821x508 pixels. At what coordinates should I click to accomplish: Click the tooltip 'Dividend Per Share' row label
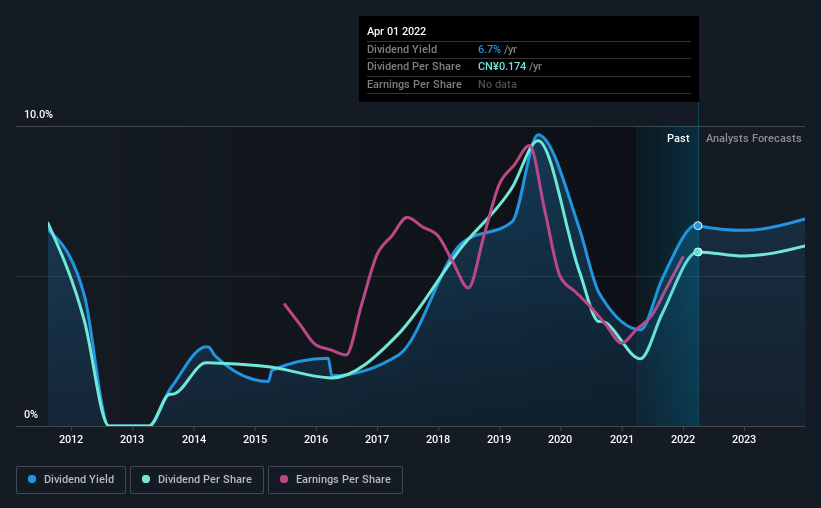[414, 67]
